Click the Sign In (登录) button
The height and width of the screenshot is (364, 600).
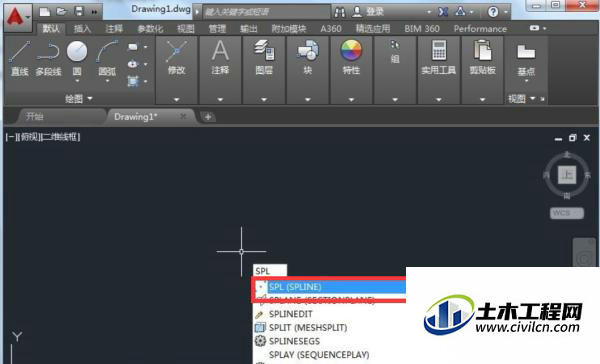pos(368,12)
